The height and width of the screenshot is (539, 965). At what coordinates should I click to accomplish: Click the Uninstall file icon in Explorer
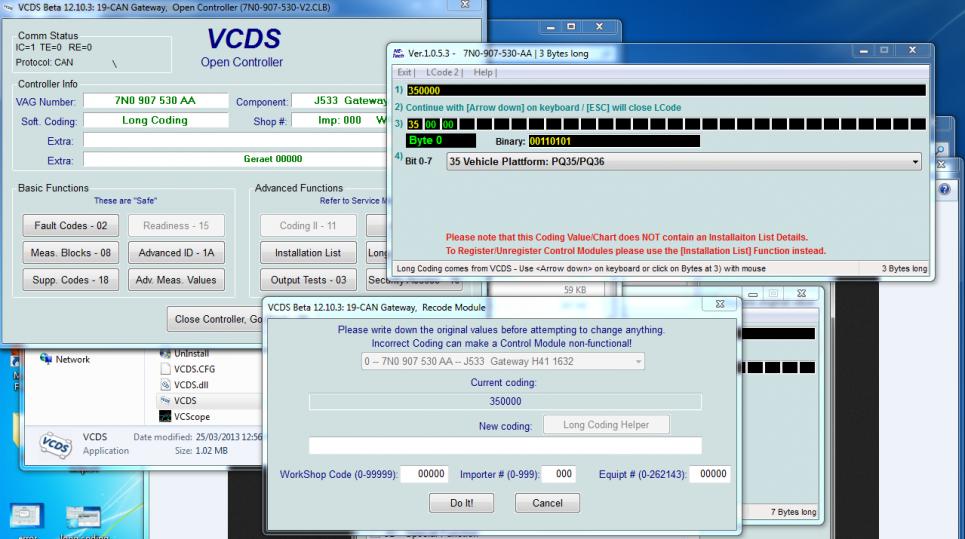pos(165,353)
